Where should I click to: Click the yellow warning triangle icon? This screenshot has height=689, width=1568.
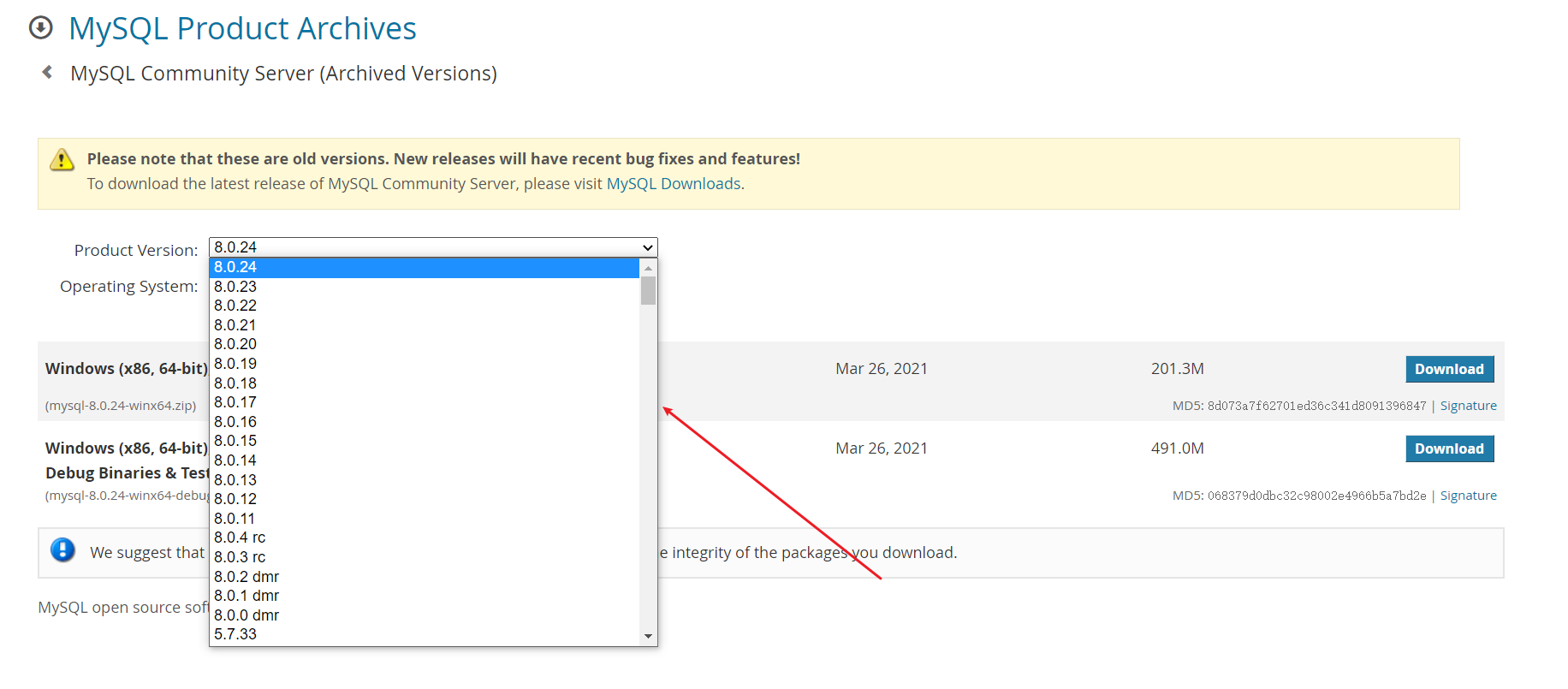tap(62, 160)
